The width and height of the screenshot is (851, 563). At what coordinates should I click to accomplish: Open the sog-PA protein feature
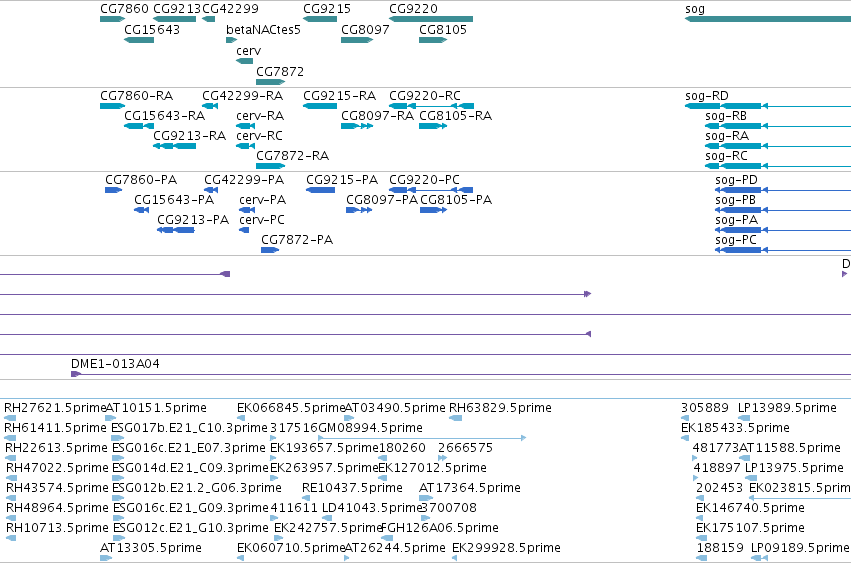(x=783, y=230)
